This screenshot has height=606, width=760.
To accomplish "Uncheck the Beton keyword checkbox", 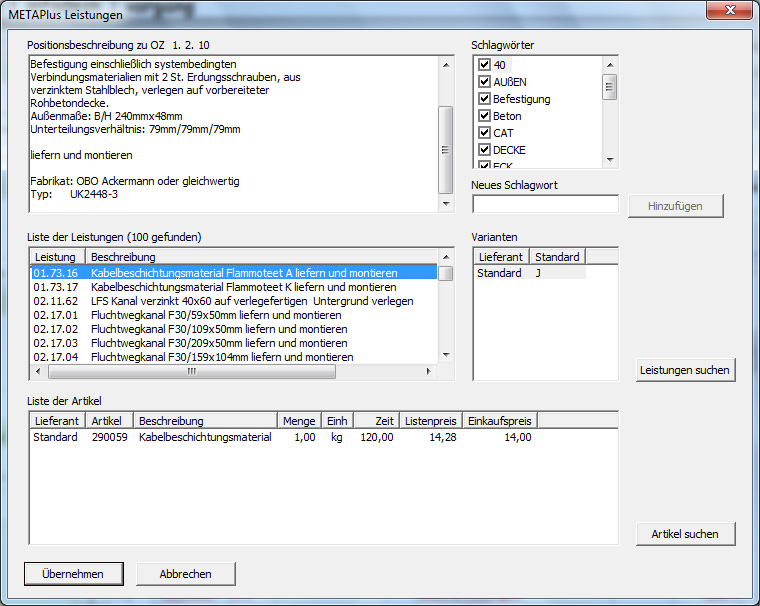I will point(484,115).
